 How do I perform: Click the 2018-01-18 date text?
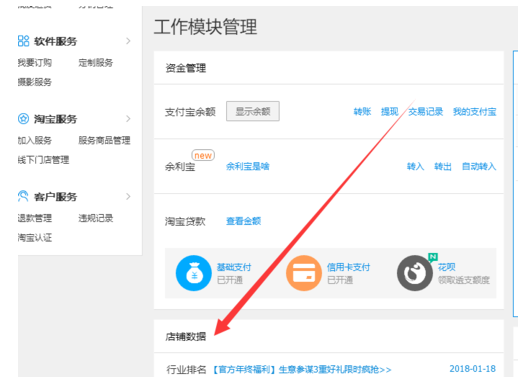[472, 369]
